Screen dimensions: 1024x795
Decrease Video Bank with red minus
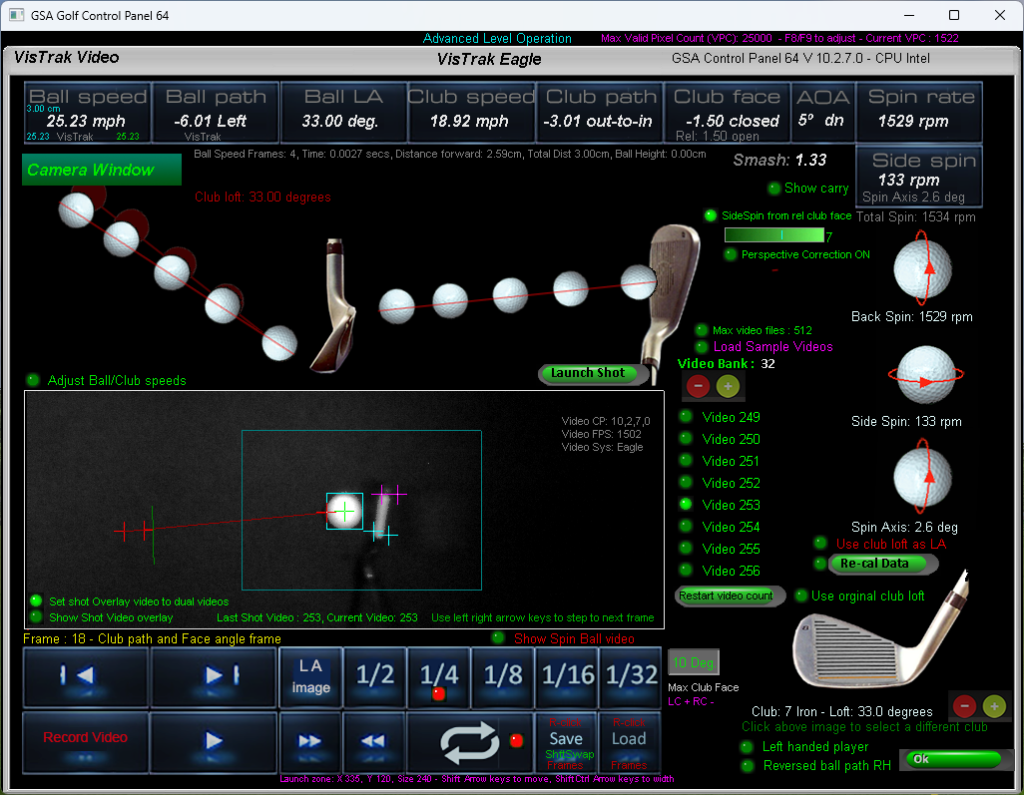pos(698,386)
